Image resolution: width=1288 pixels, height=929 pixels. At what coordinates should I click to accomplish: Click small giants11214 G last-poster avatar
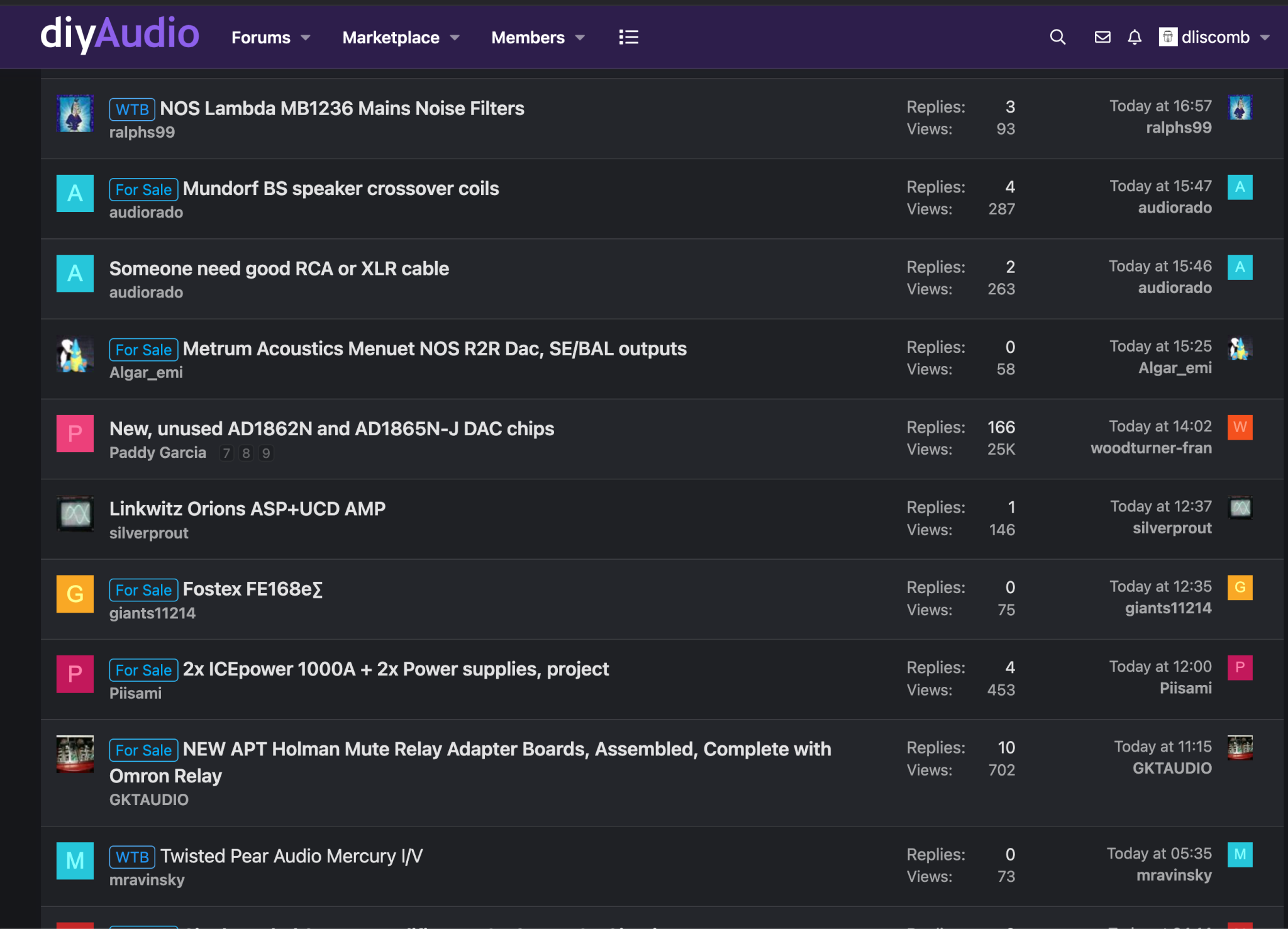(x=1240, y=587)
